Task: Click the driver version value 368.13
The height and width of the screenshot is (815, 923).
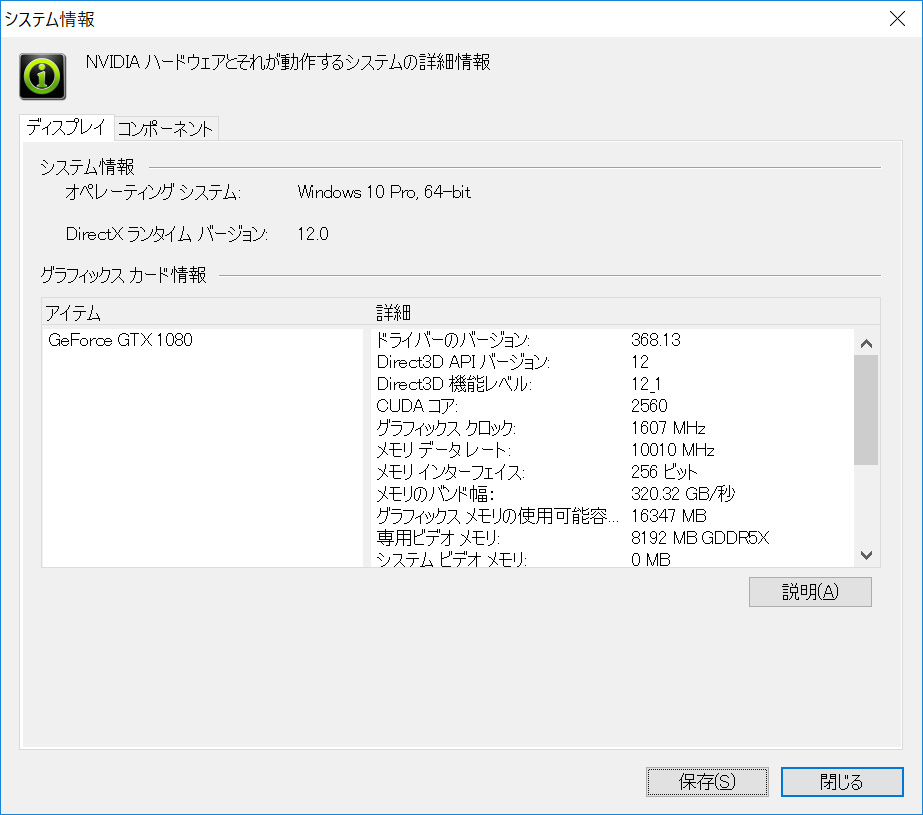Action: 656,340
